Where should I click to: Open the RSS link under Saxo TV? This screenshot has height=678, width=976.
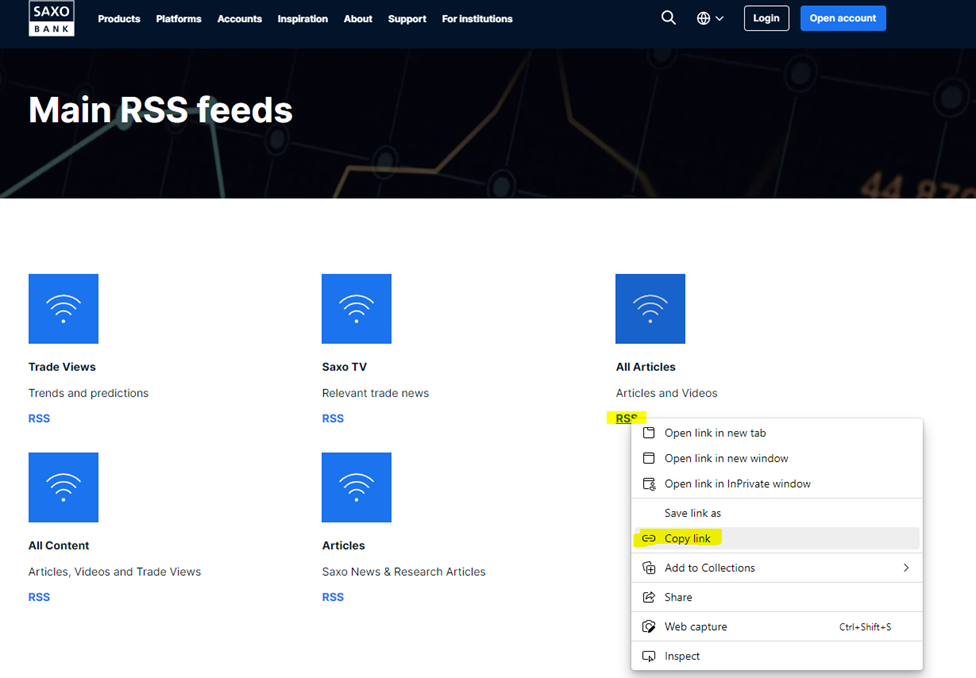333,419
